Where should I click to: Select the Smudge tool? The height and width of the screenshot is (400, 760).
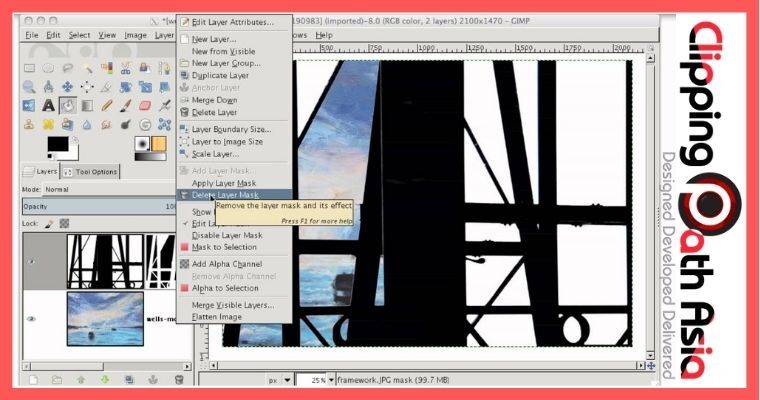click(x=107, y=125)
